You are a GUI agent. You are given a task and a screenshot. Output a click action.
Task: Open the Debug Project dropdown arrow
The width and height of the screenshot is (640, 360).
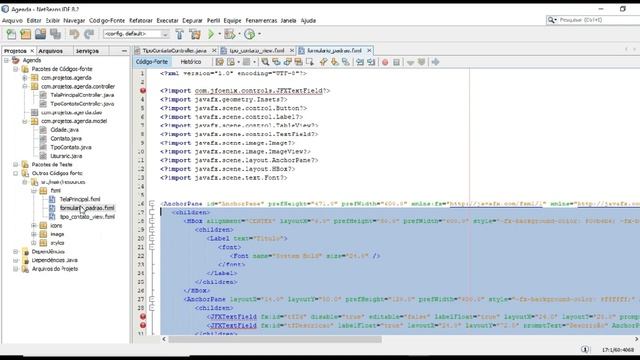tap(239, 34)
